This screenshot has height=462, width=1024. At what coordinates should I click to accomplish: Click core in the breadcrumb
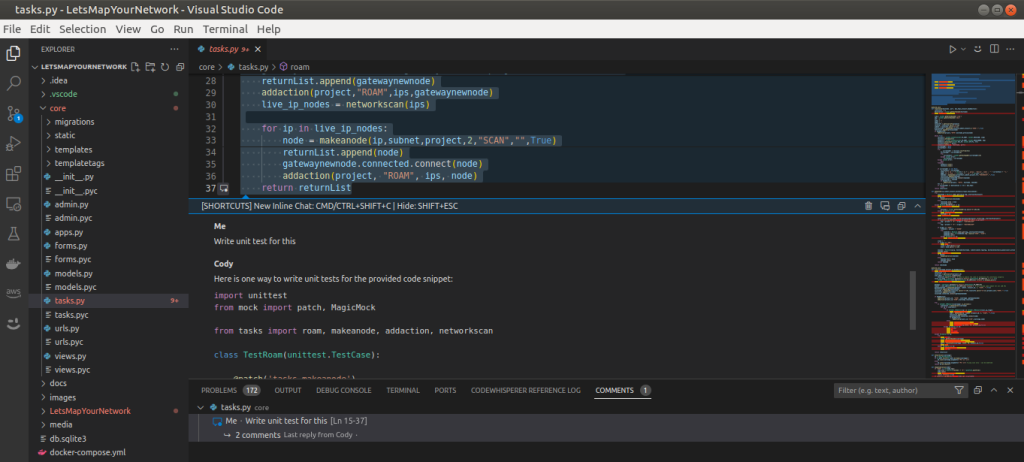pos(206,67)
